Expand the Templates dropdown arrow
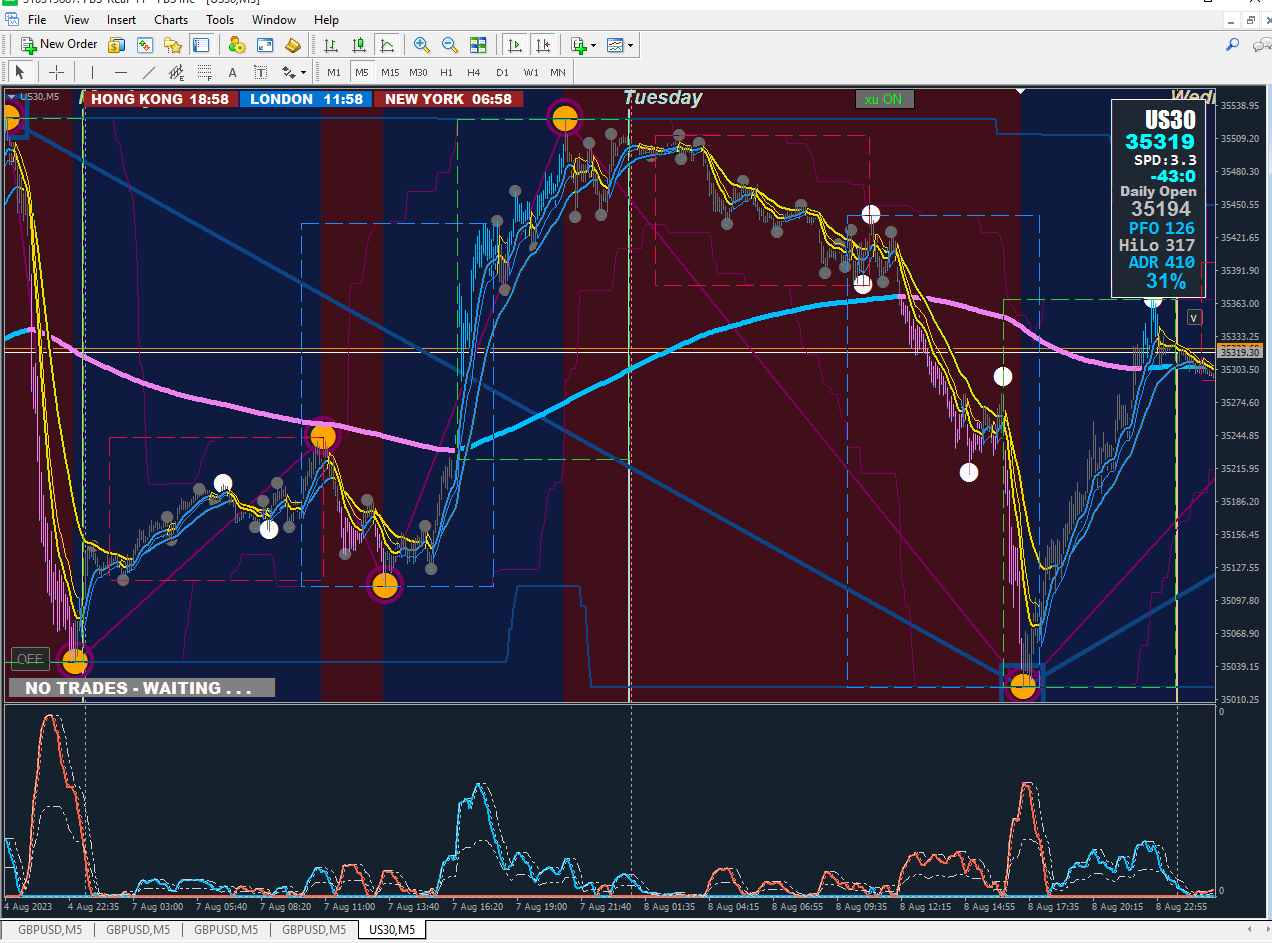1272x943 pixels. pos(630,45)
